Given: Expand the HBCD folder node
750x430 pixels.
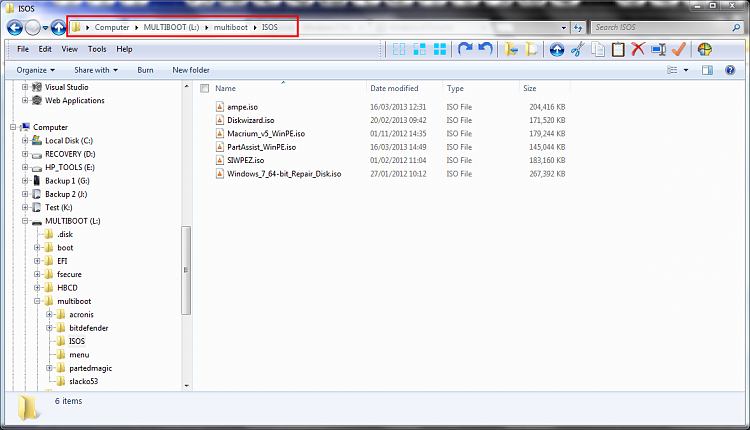Looking at the screenshot, I should tap(37, 287).
